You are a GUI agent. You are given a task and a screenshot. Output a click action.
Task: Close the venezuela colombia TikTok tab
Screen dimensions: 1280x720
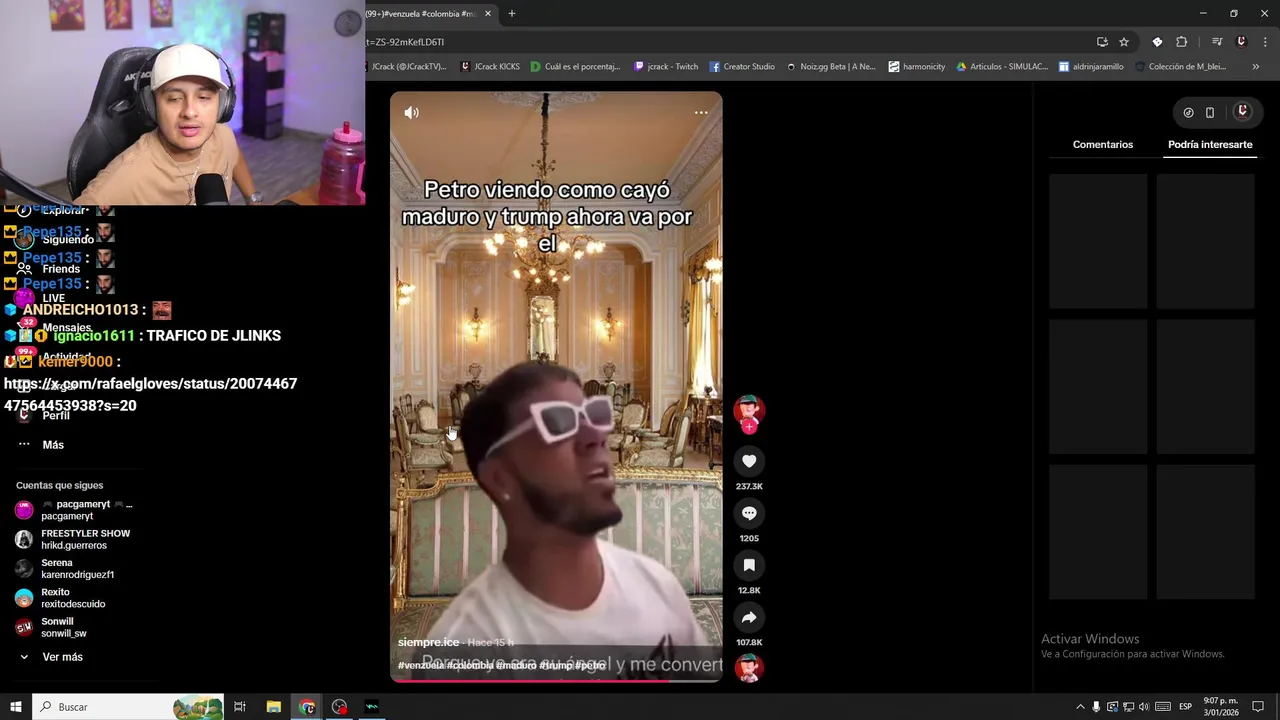488,14
